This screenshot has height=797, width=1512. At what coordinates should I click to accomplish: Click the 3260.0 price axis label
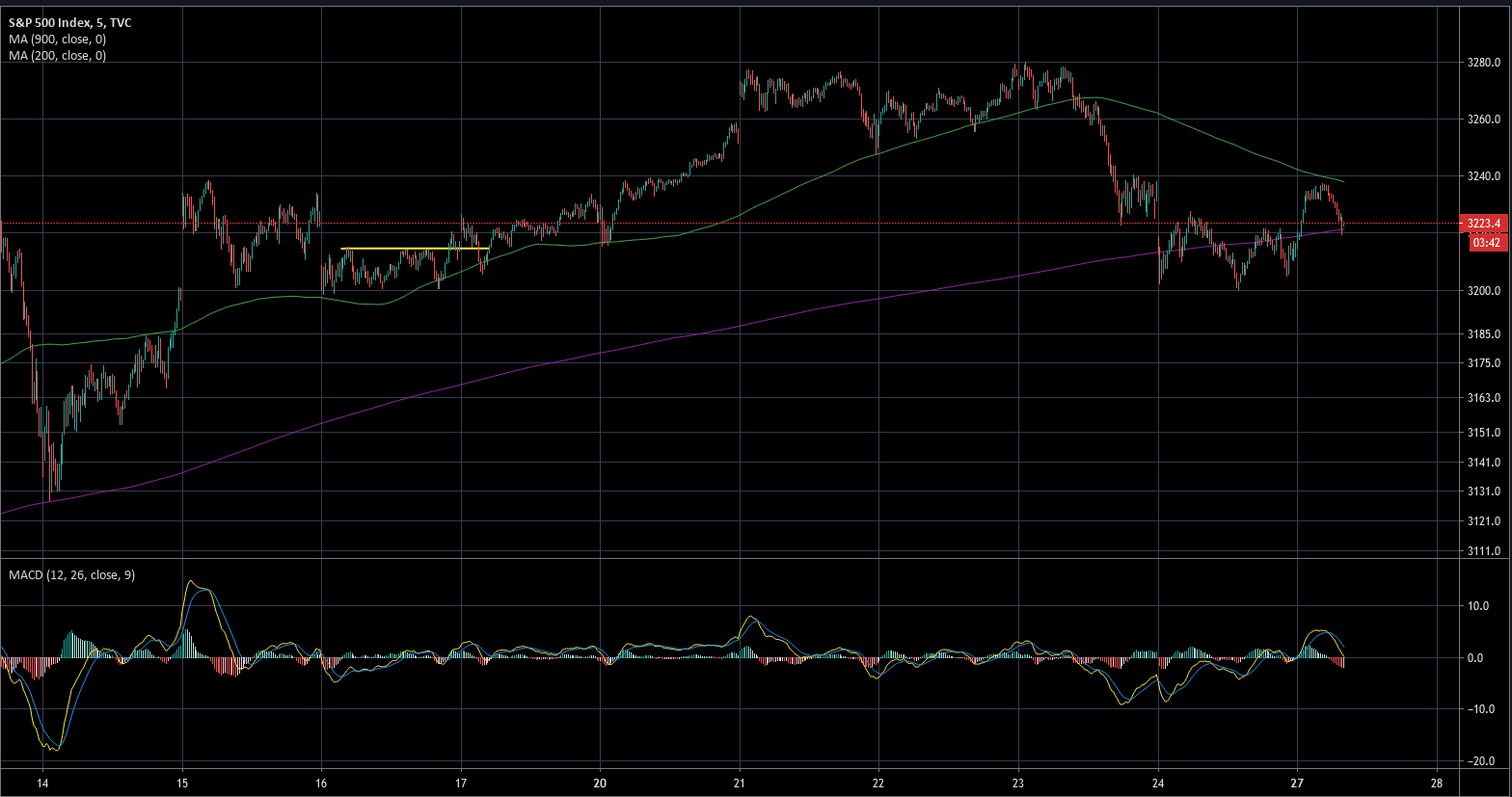[x=1484, y=120]
